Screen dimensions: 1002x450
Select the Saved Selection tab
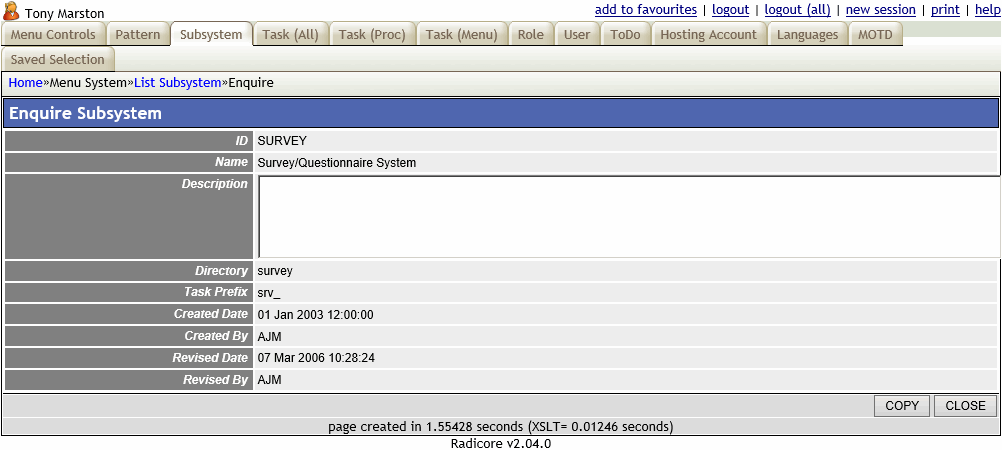click(x=57, y=60)
